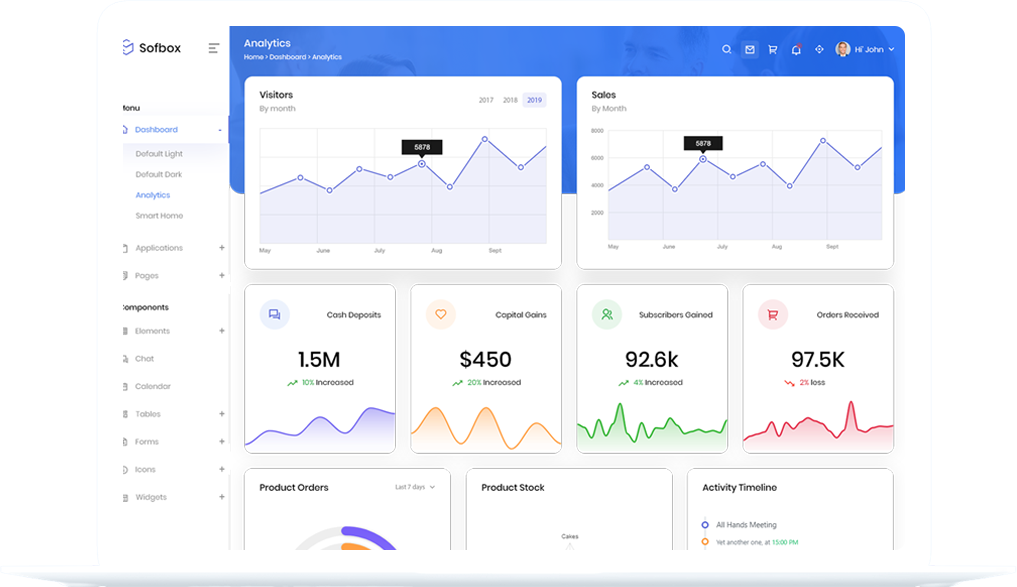Click the compass icon in the header

(x=818, y=48)
